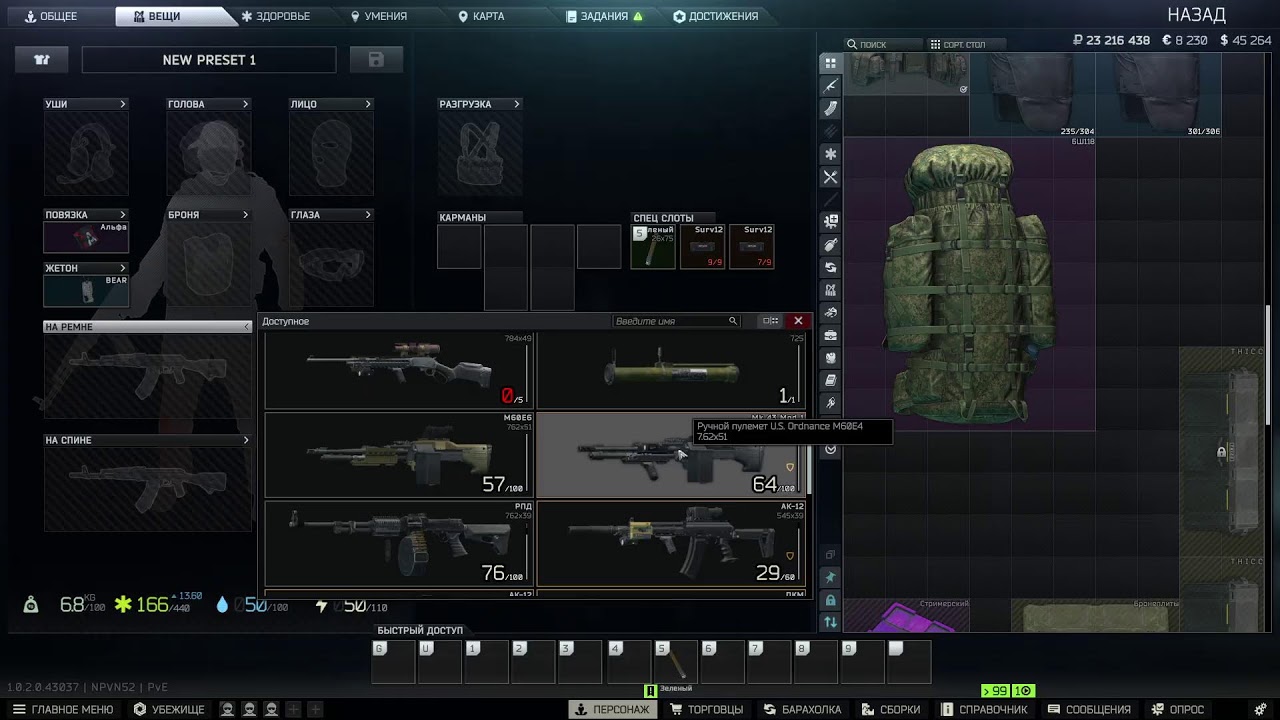The width and height of the screenshot is (1280, 720).
Task: Filter stash by asterisk medical icon
Action: click(x=830, y=154)
